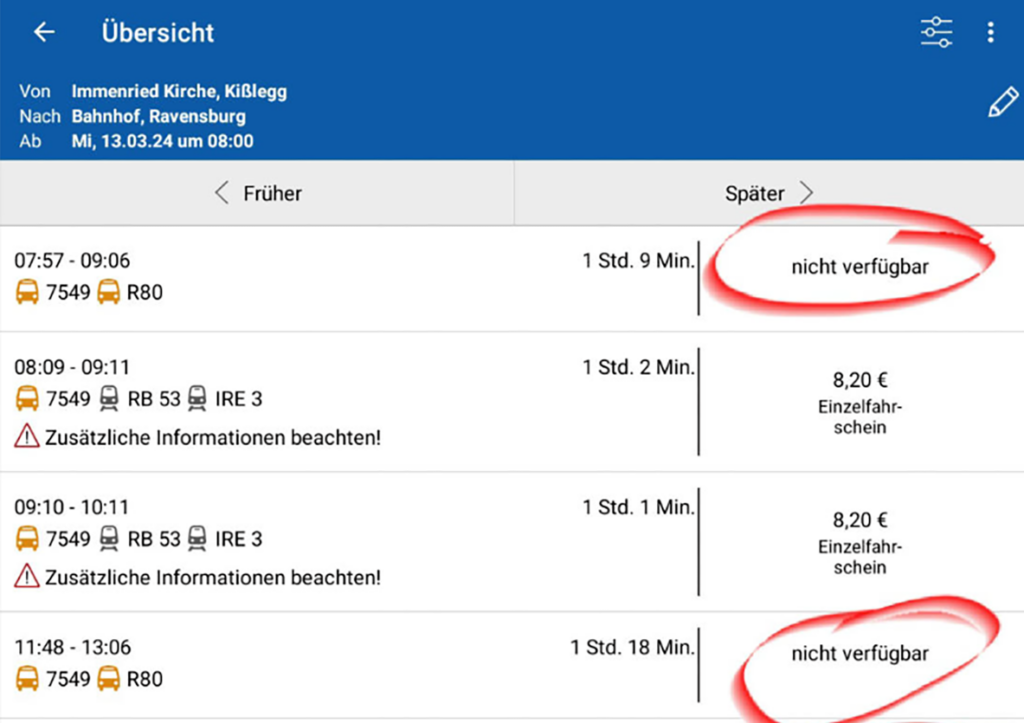This screenshot has height=723, width=1024.
Task: Show earlier connections with Früher
Action: (258, 193)
